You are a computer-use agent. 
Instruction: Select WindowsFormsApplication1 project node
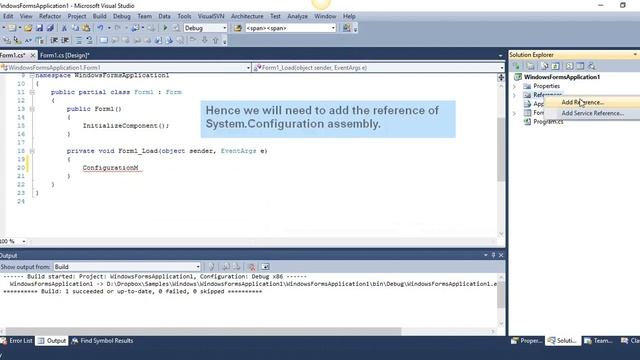click(562, 77)
